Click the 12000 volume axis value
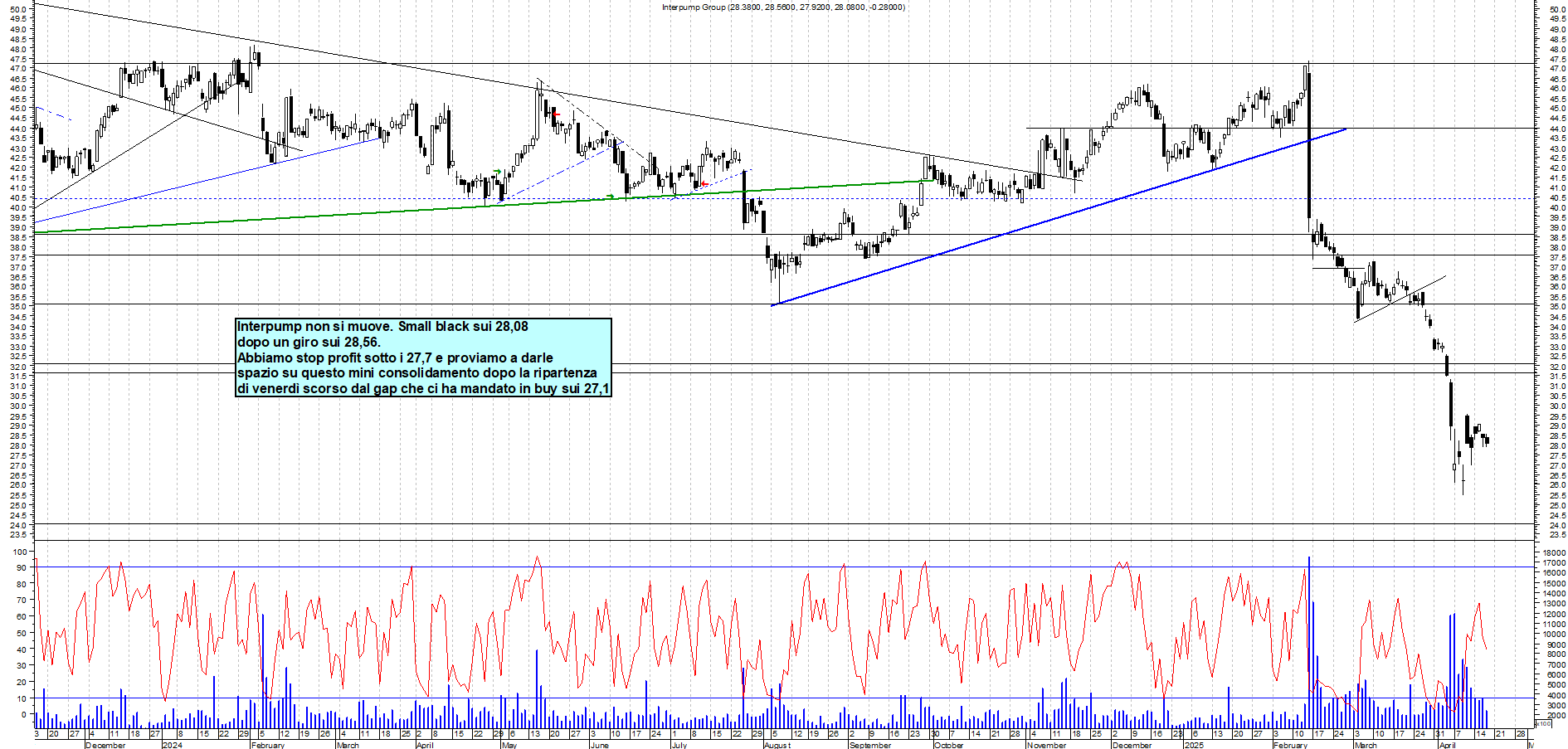 click(x=1555, y=614)
